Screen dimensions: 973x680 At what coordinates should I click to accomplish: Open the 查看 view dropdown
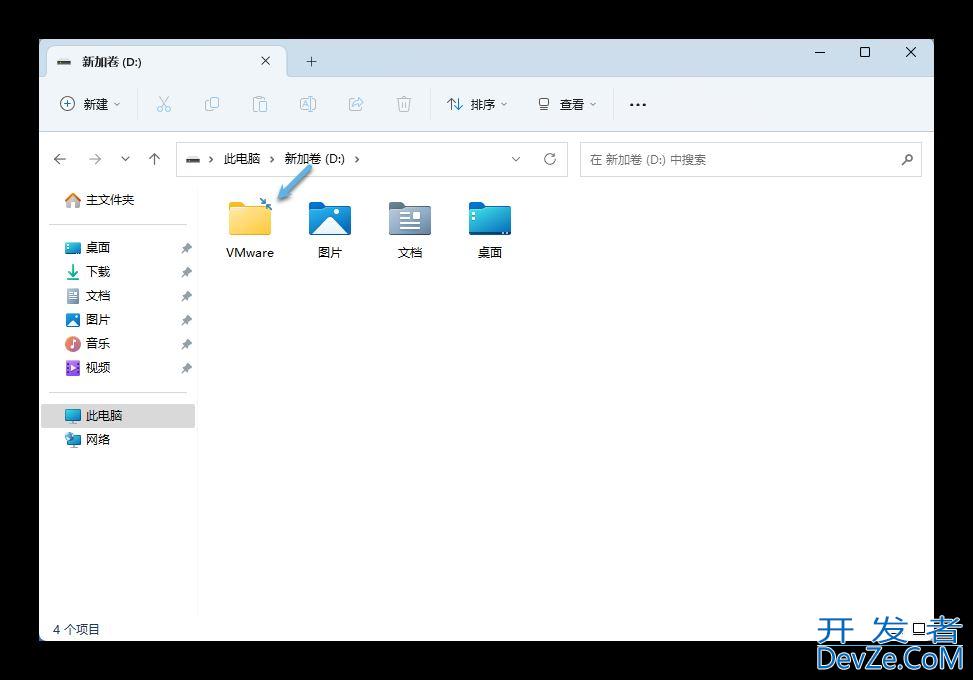click(x=567, y=104)
